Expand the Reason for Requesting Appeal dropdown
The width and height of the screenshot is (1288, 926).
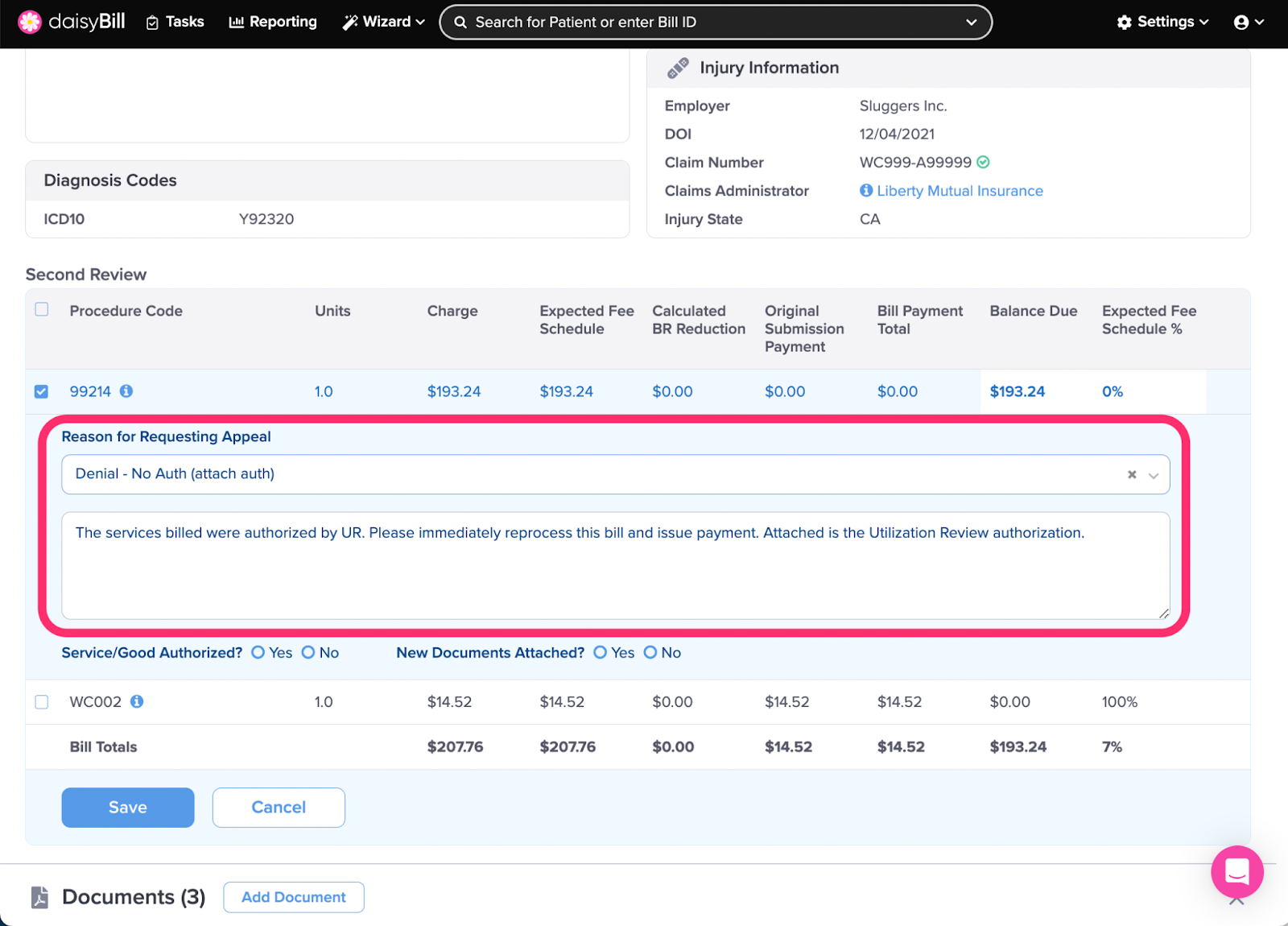point(1154,475)
